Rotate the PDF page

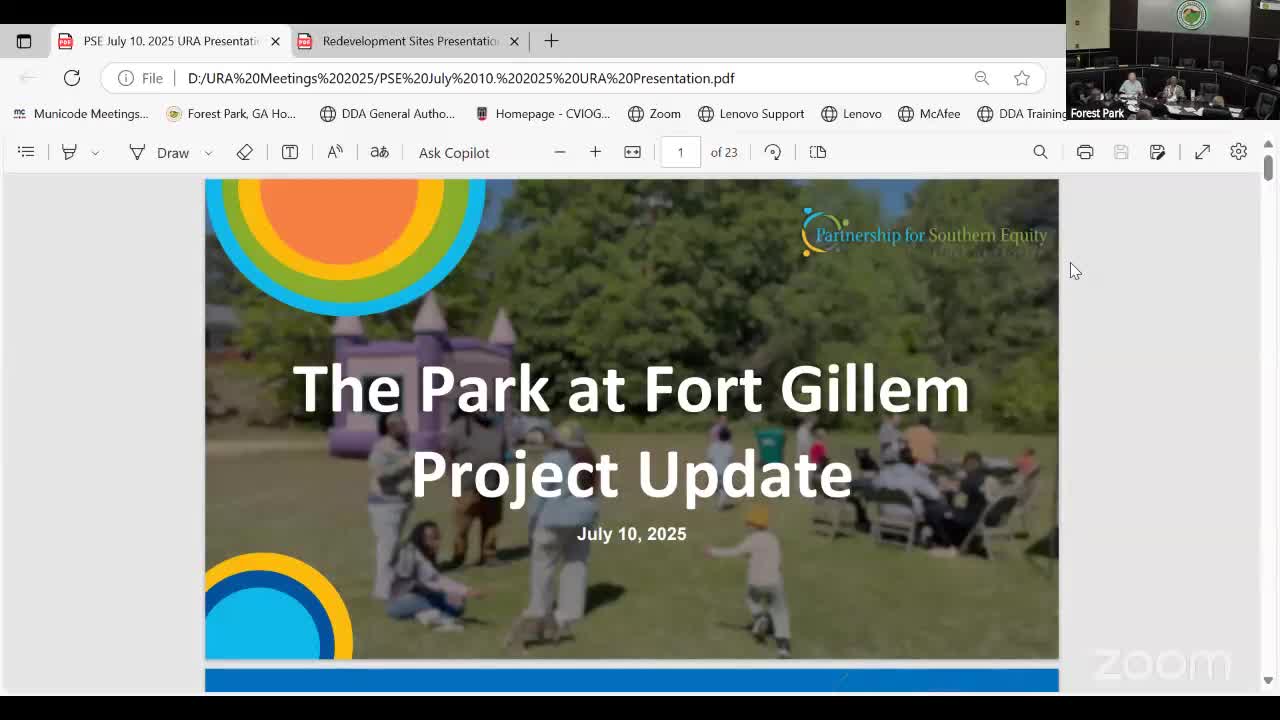click(x=773, y=152)
